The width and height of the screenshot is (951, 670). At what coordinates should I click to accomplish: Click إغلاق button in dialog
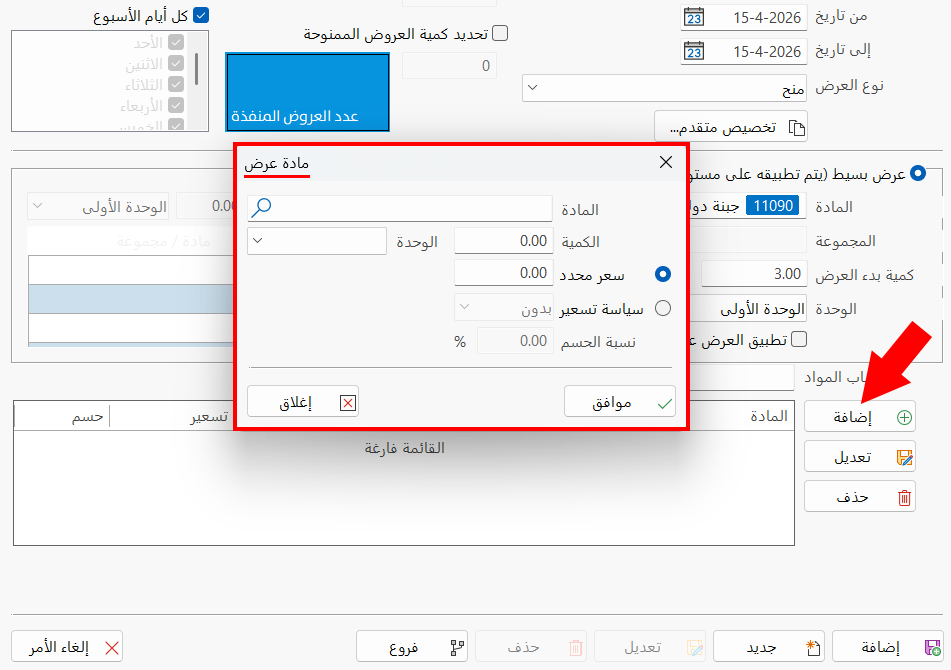pyautogui.click(x=303, y=401)
